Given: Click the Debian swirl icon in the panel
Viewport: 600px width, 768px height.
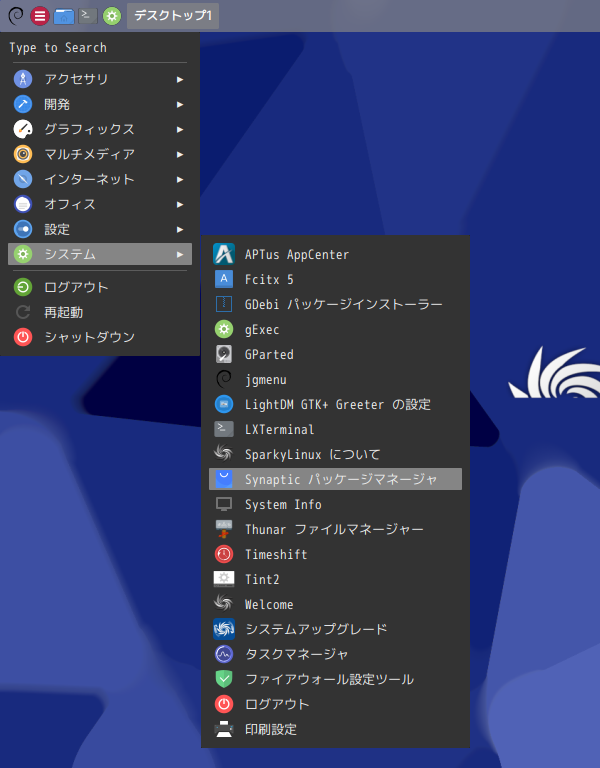Looking at the screenshot, I should point(16,16).
